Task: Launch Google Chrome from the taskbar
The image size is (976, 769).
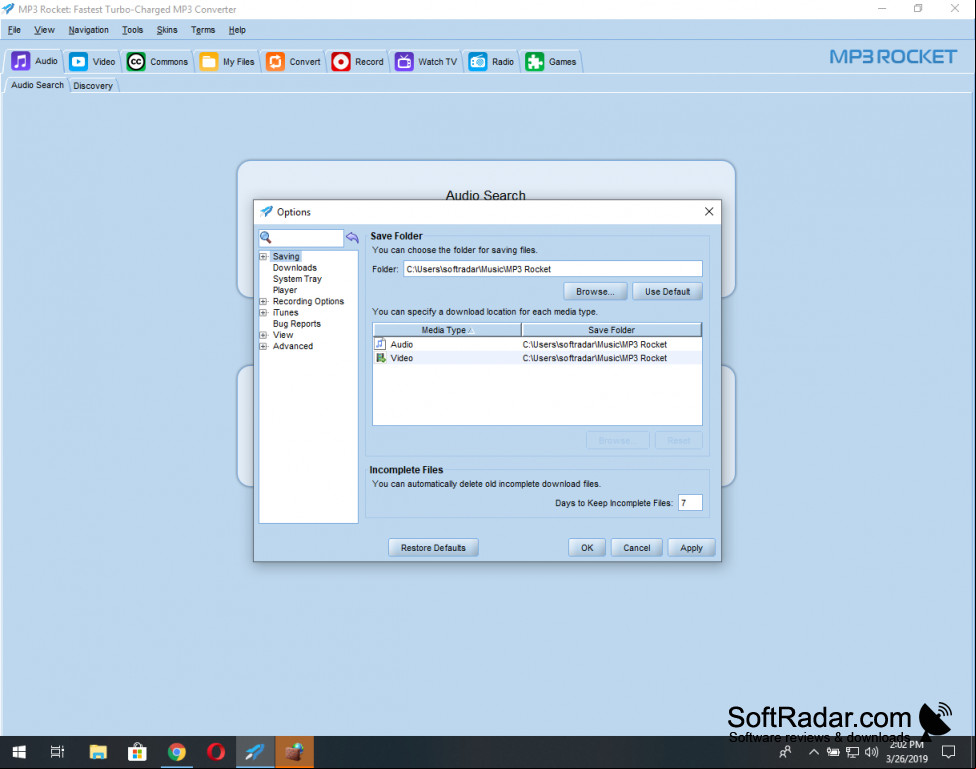Action: tap(177, 752)
